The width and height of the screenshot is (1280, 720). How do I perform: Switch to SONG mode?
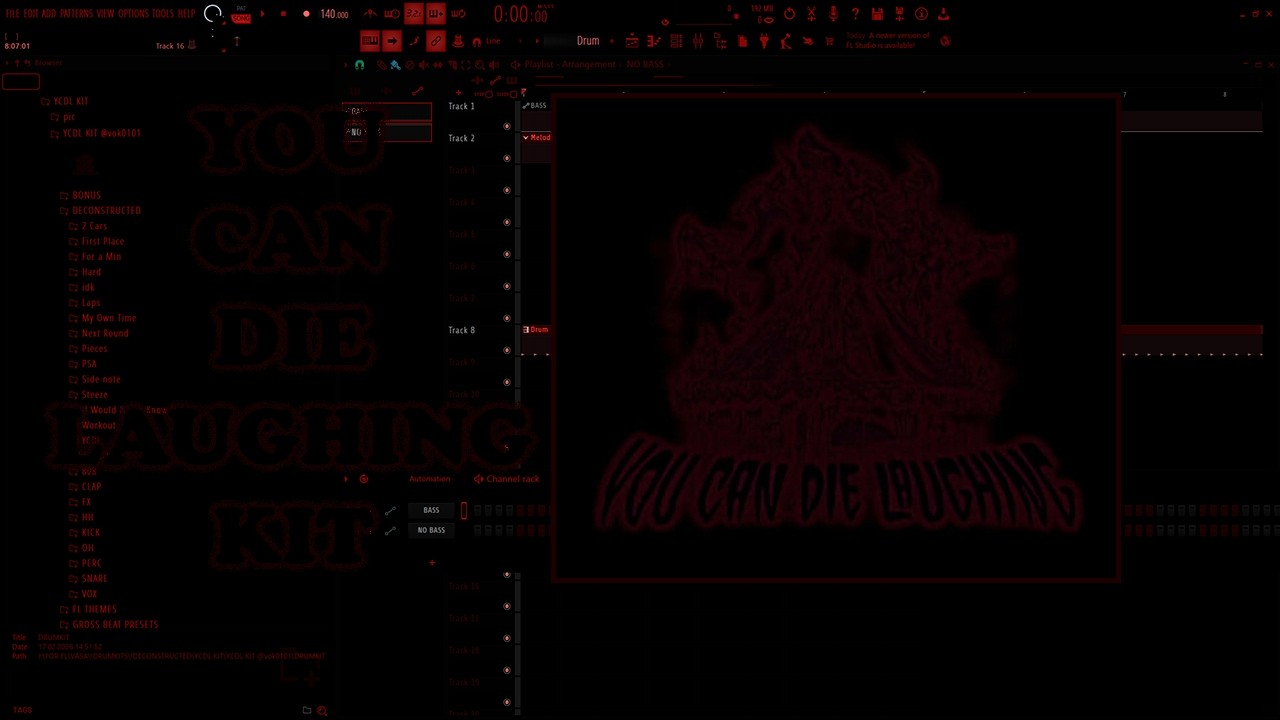241,18
